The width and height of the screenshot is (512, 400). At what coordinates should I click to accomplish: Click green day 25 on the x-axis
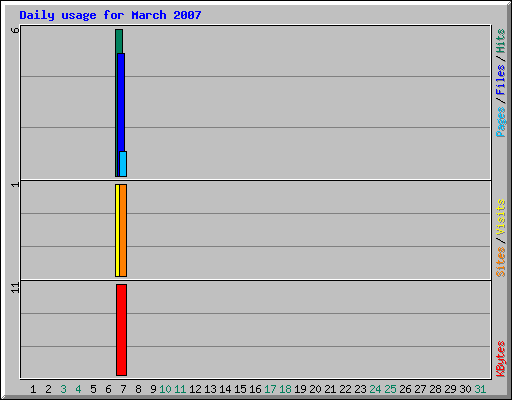pos(390,389)
